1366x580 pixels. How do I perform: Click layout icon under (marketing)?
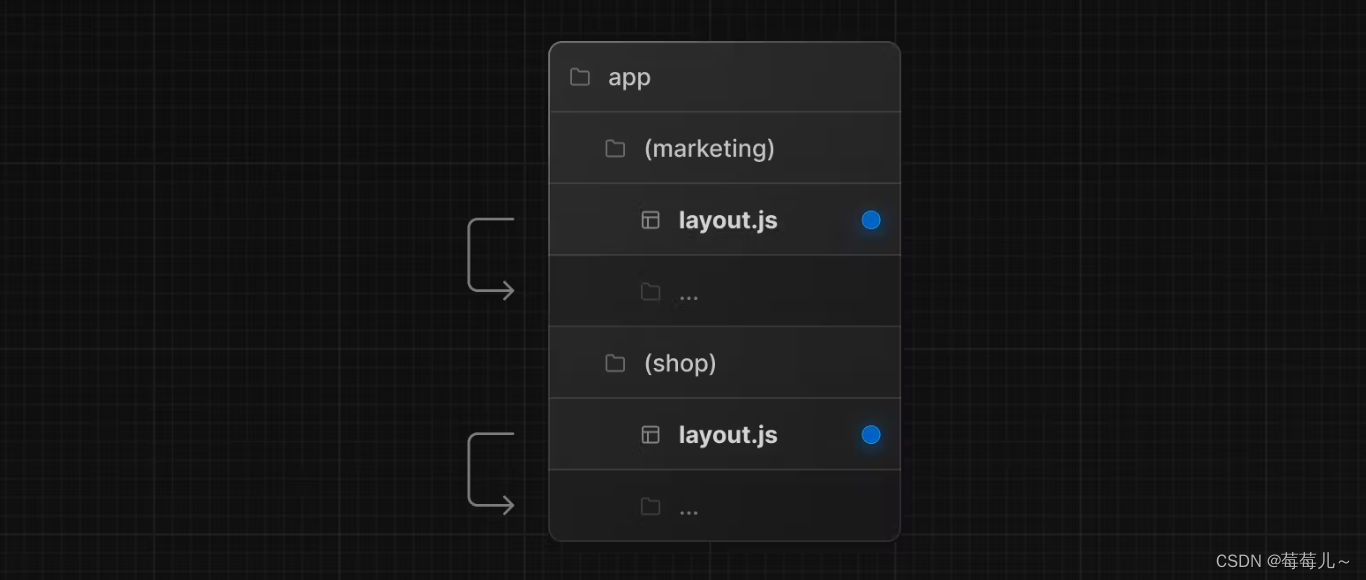[650, 220]
